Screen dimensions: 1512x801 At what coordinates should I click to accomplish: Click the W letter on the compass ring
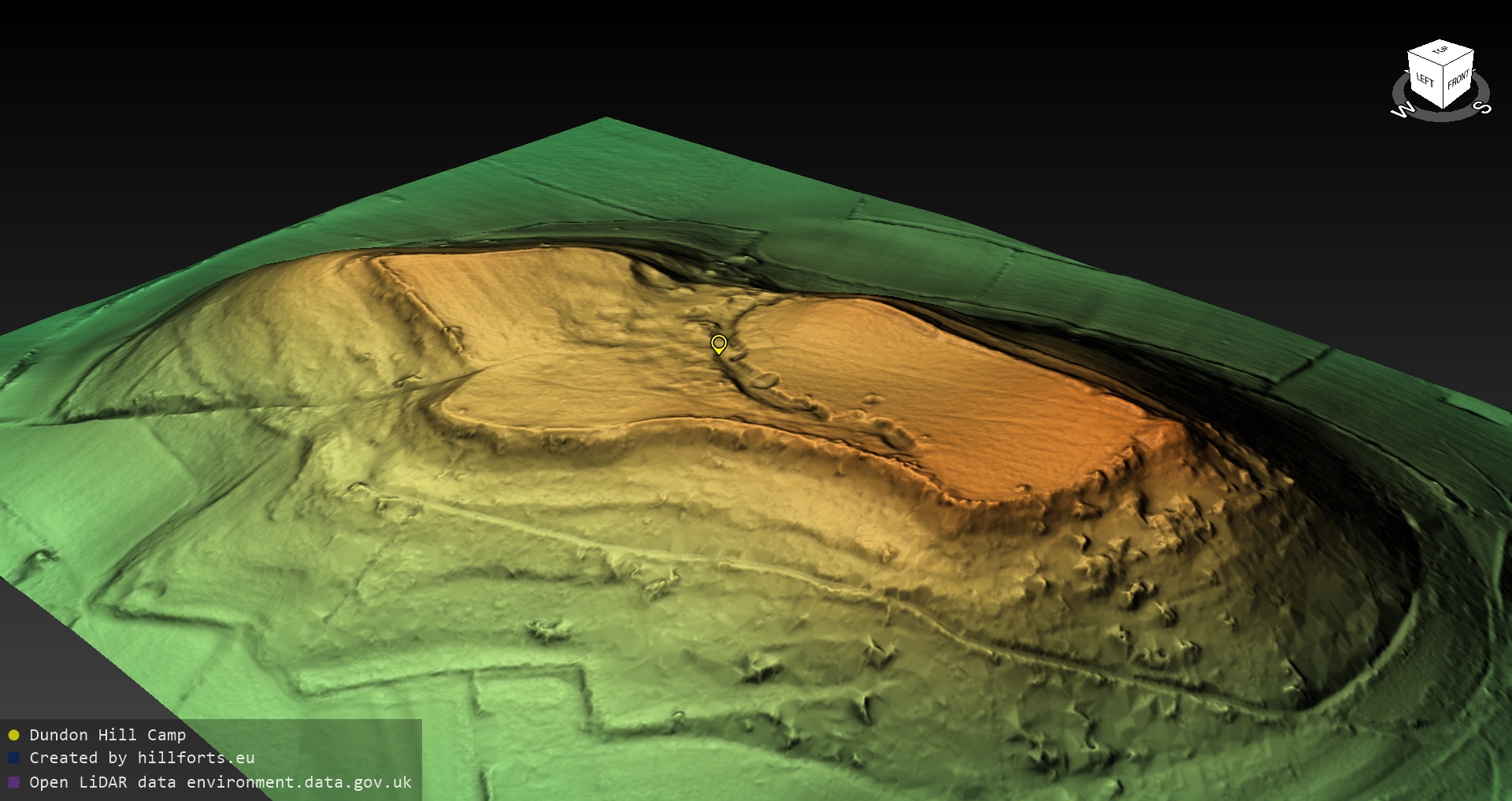(1403, 110)
